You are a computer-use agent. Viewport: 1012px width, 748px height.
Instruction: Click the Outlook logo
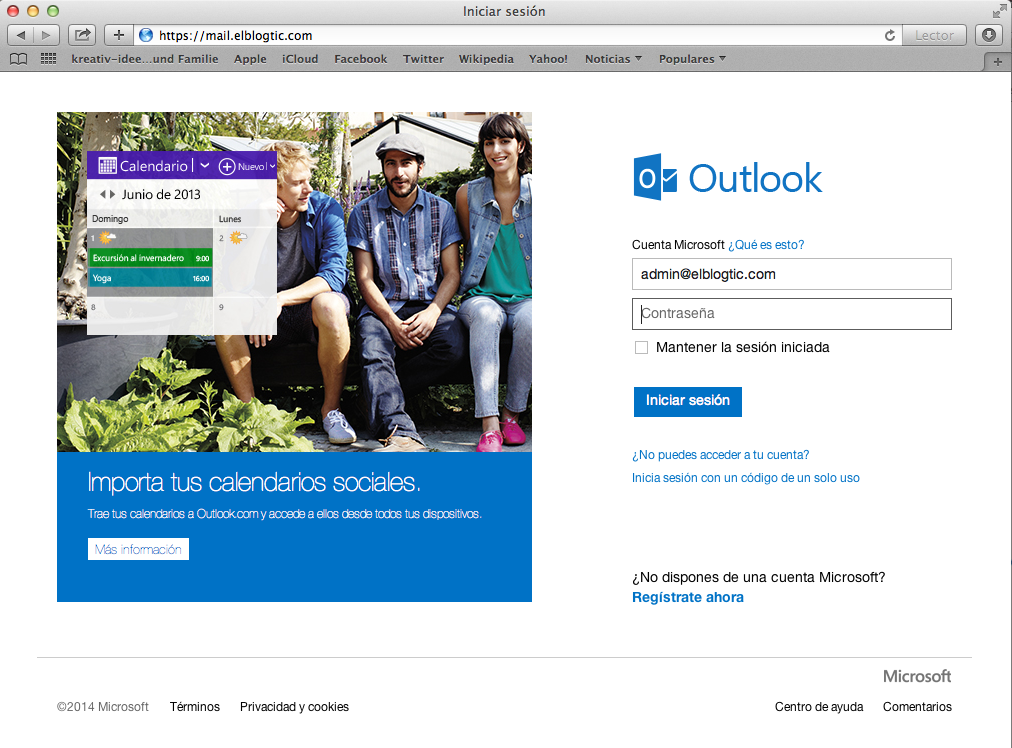coord(727,177)
